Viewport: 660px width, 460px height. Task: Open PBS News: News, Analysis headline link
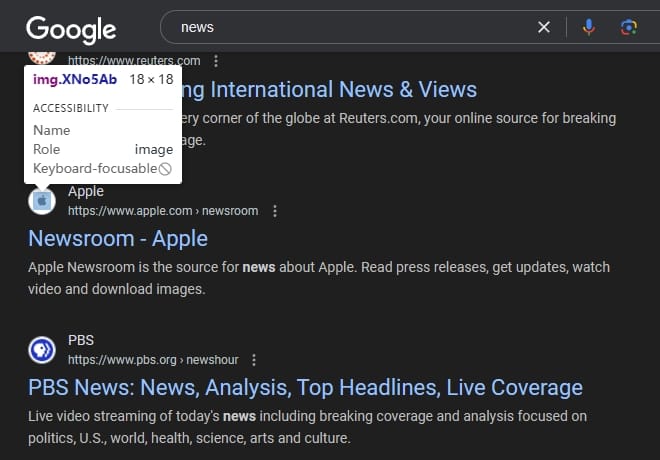(x=305, y=388)
